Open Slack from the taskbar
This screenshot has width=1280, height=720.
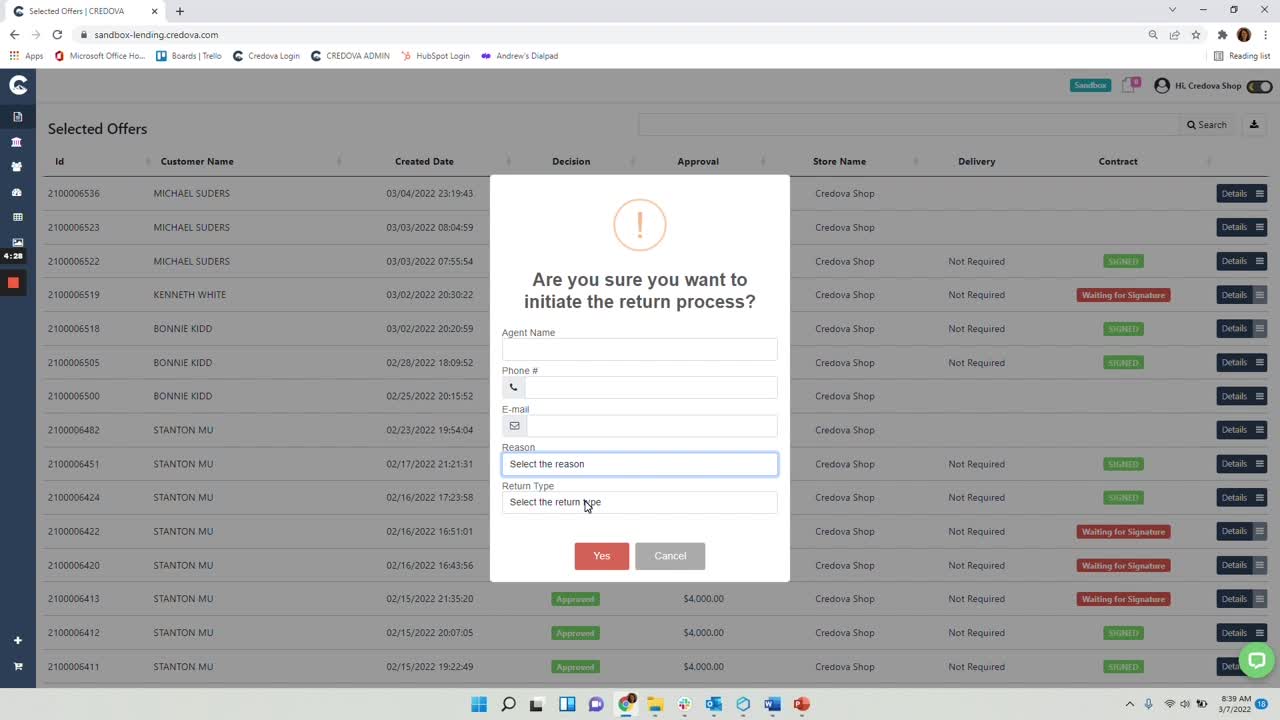coord(684,704)
